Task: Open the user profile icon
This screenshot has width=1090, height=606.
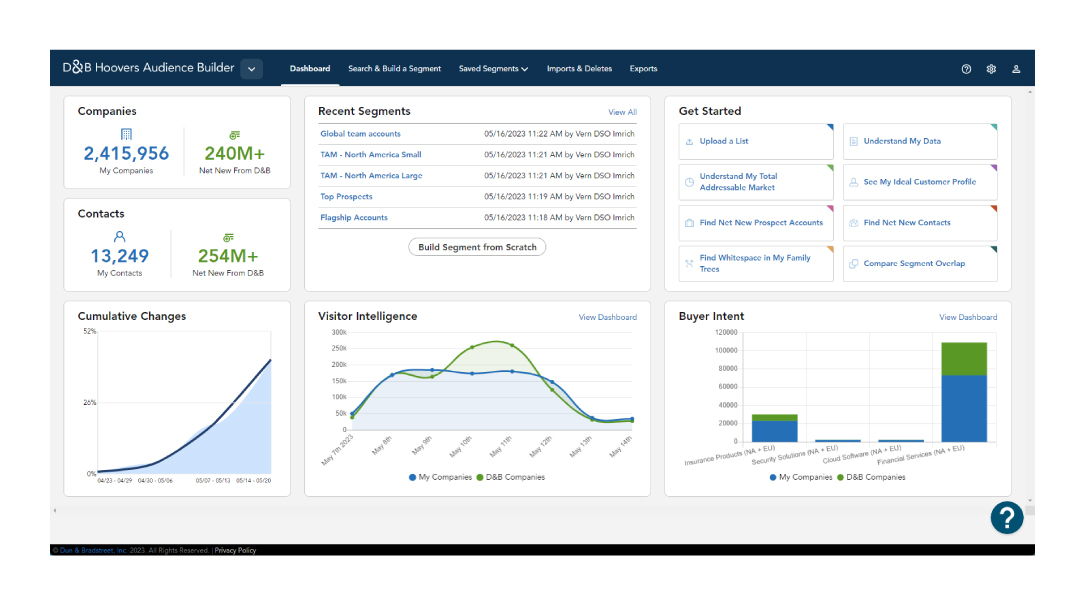Action: click(1016, 69)
